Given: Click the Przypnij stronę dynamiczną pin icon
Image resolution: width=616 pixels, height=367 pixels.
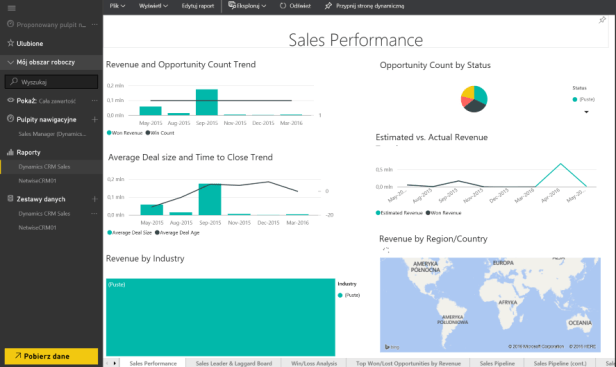Looking at the screenshot, I should pyautogui.click(x=328, y=6).
